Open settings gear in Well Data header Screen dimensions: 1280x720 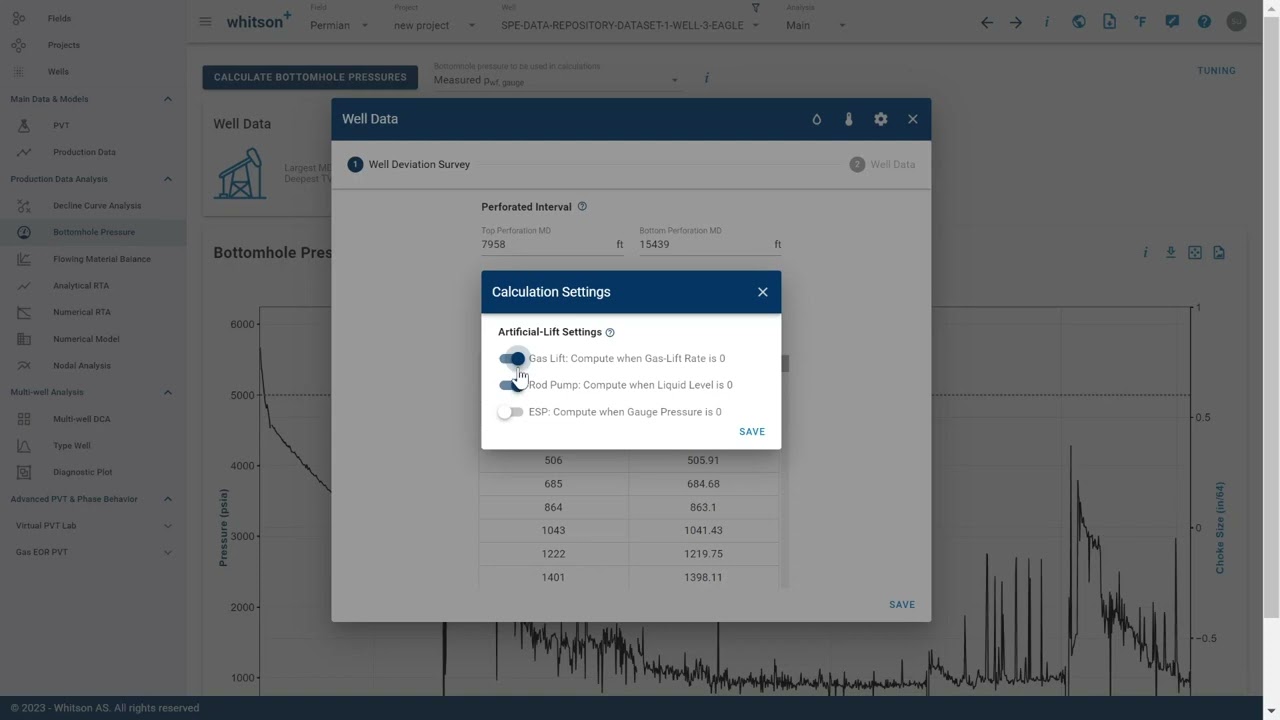tap(881, 119)
